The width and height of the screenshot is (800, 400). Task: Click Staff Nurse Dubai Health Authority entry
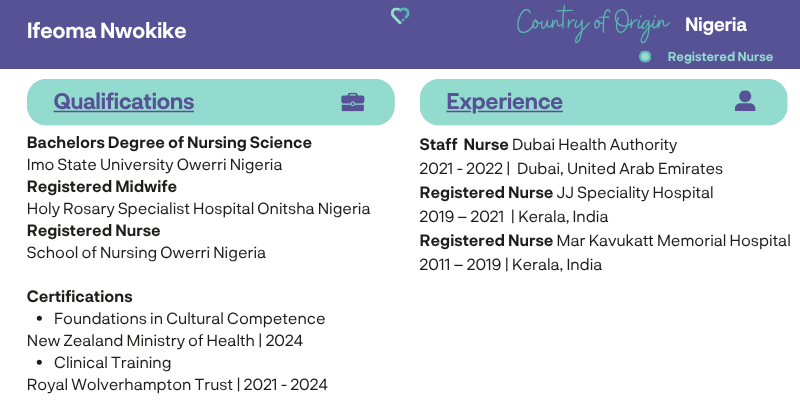coord(548,145)
